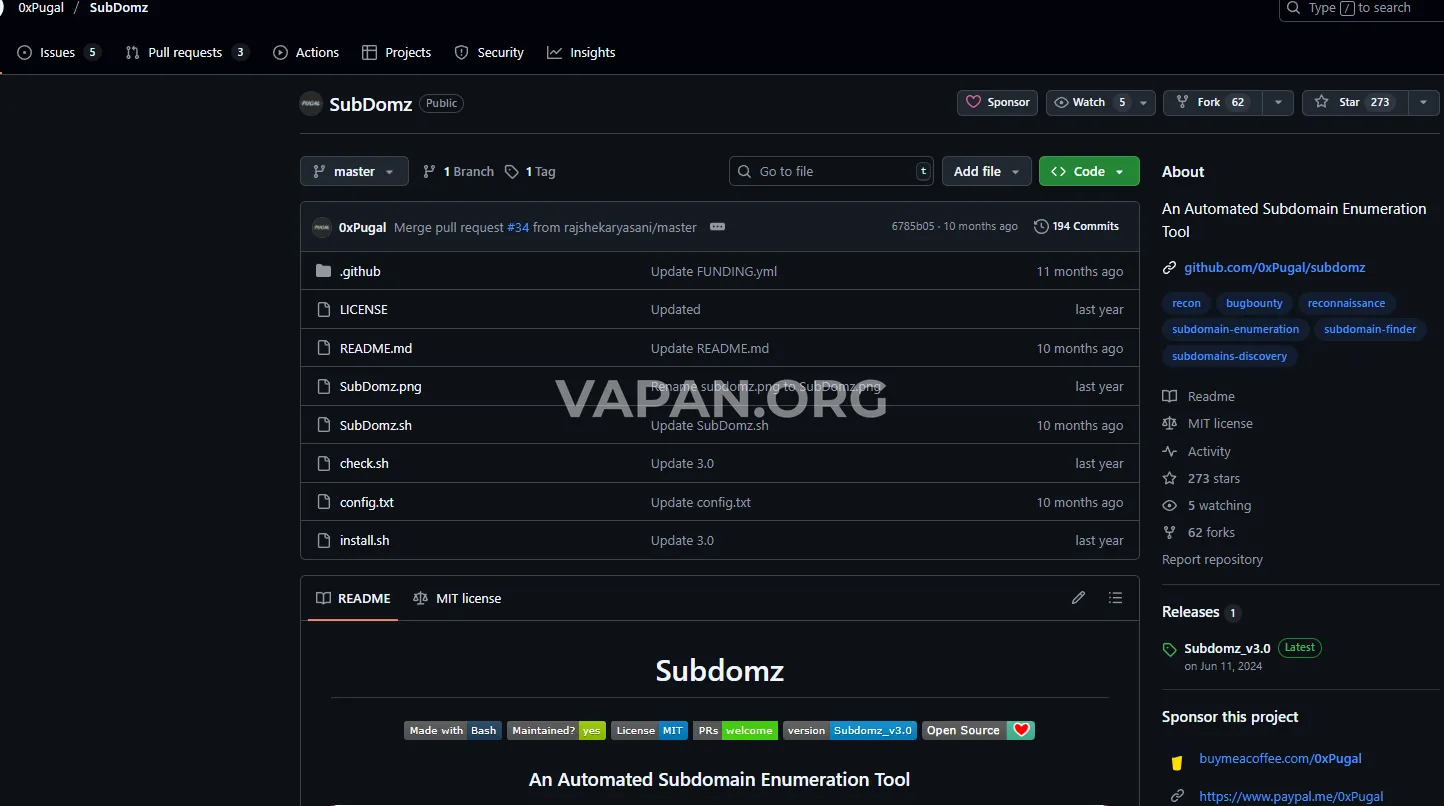Click Report repository link
This screenshot has height=806, width=1444.
(x=1212, y=559)
